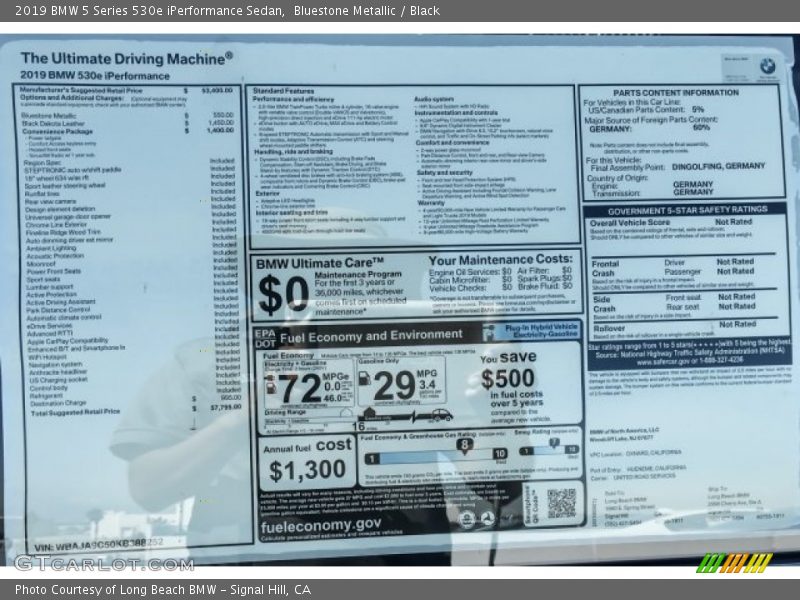
Task: Click the smartphone QR code
Action: click(x=561, y=503)
